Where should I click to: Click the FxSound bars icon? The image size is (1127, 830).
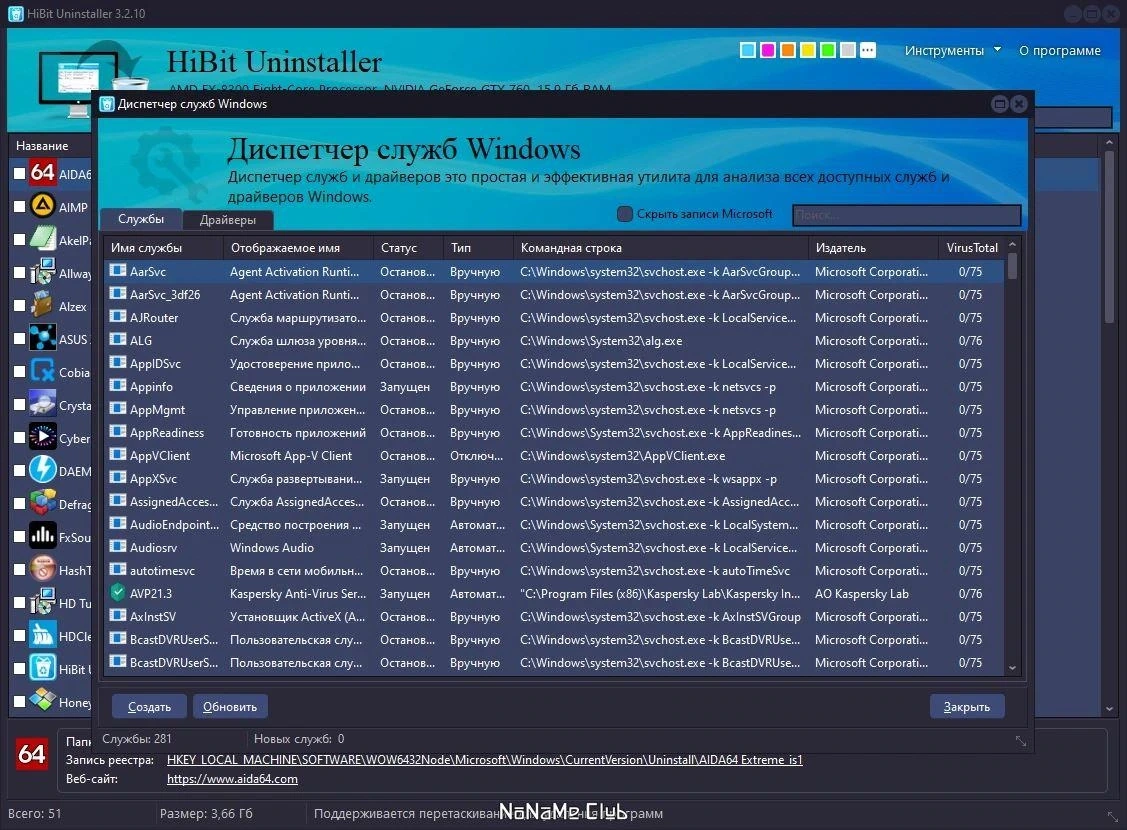42,537
